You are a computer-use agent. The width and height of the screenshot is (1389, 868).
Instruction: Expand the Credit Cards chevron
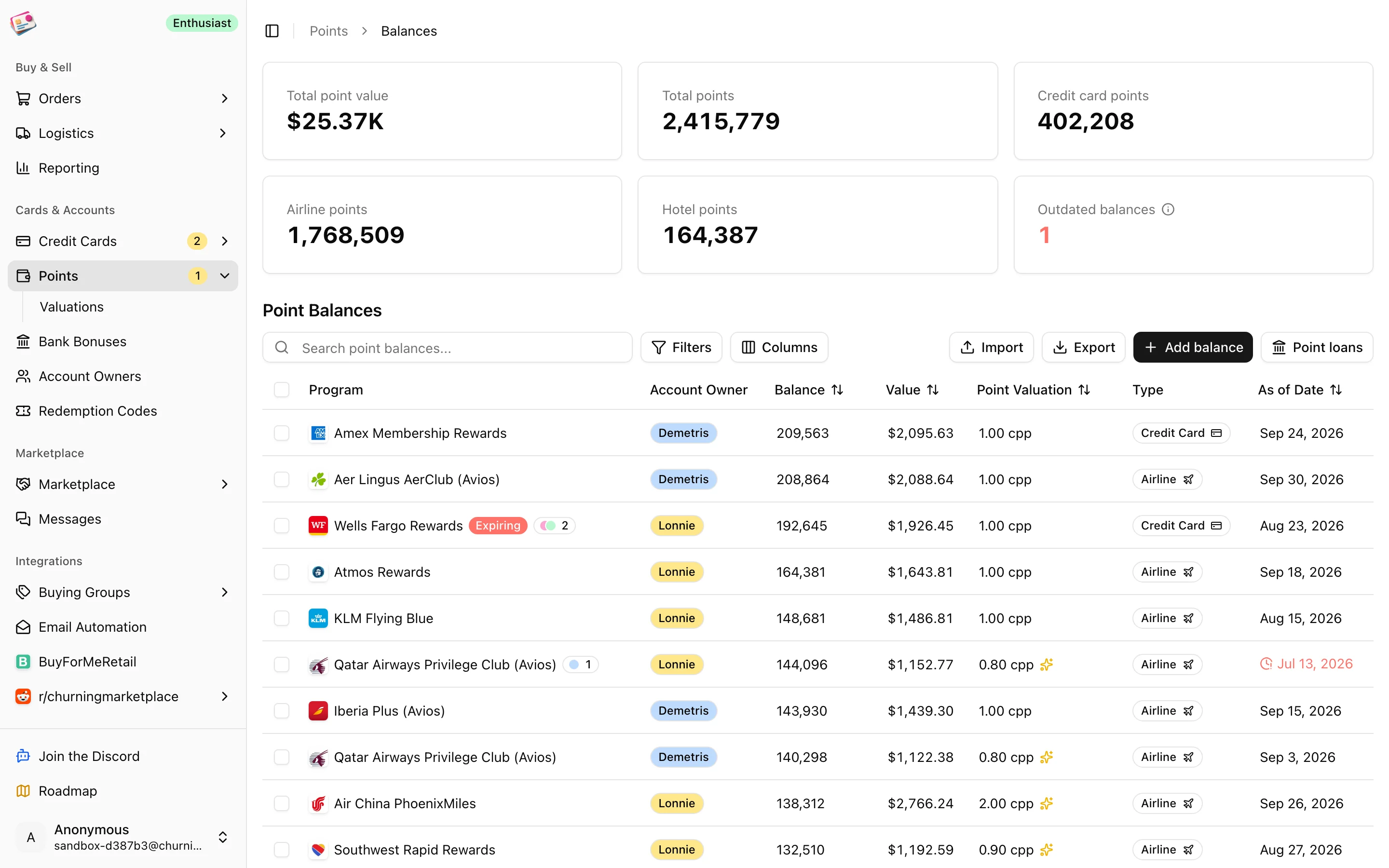click(x=224, y=241)
